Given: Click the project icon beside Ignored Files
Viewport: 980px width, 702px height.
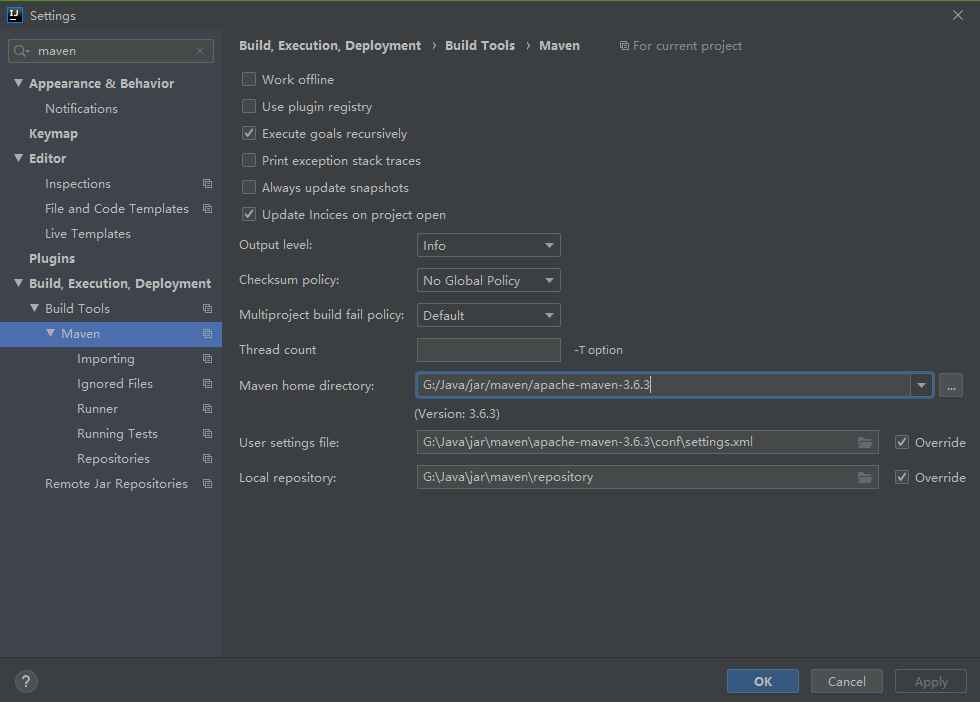Looking at the screenshot, I should pos(208,384).
